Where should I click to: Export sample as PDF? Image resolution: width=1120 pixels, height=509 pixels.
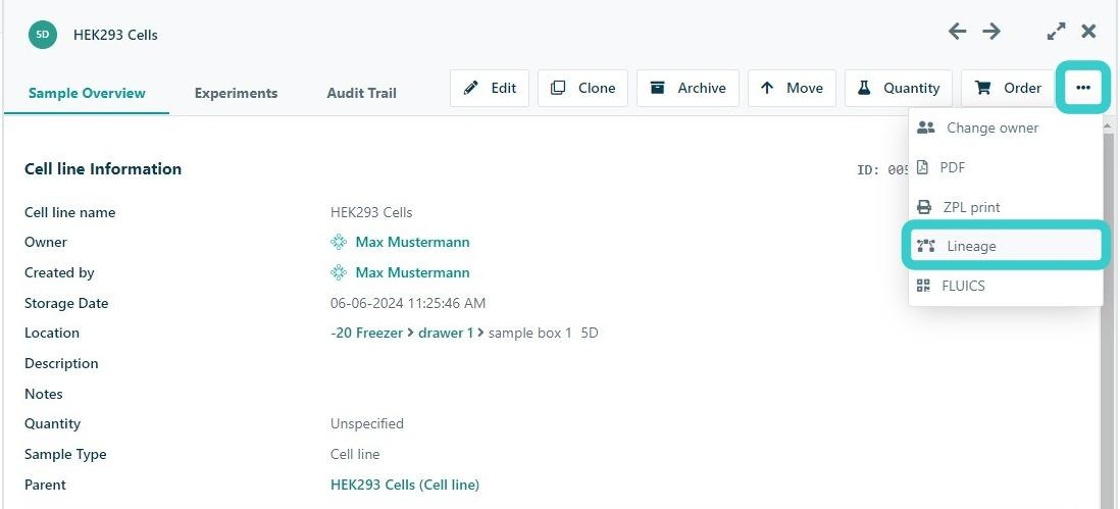click(x=1006, y=168)
